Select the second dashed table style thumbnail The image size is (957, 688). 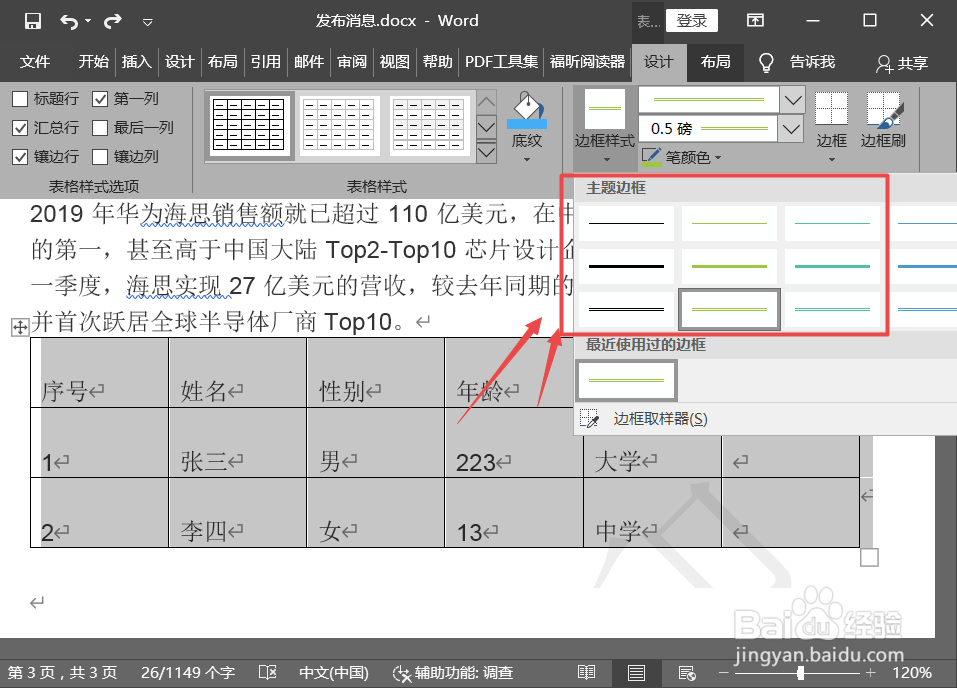tap(339, 125)
